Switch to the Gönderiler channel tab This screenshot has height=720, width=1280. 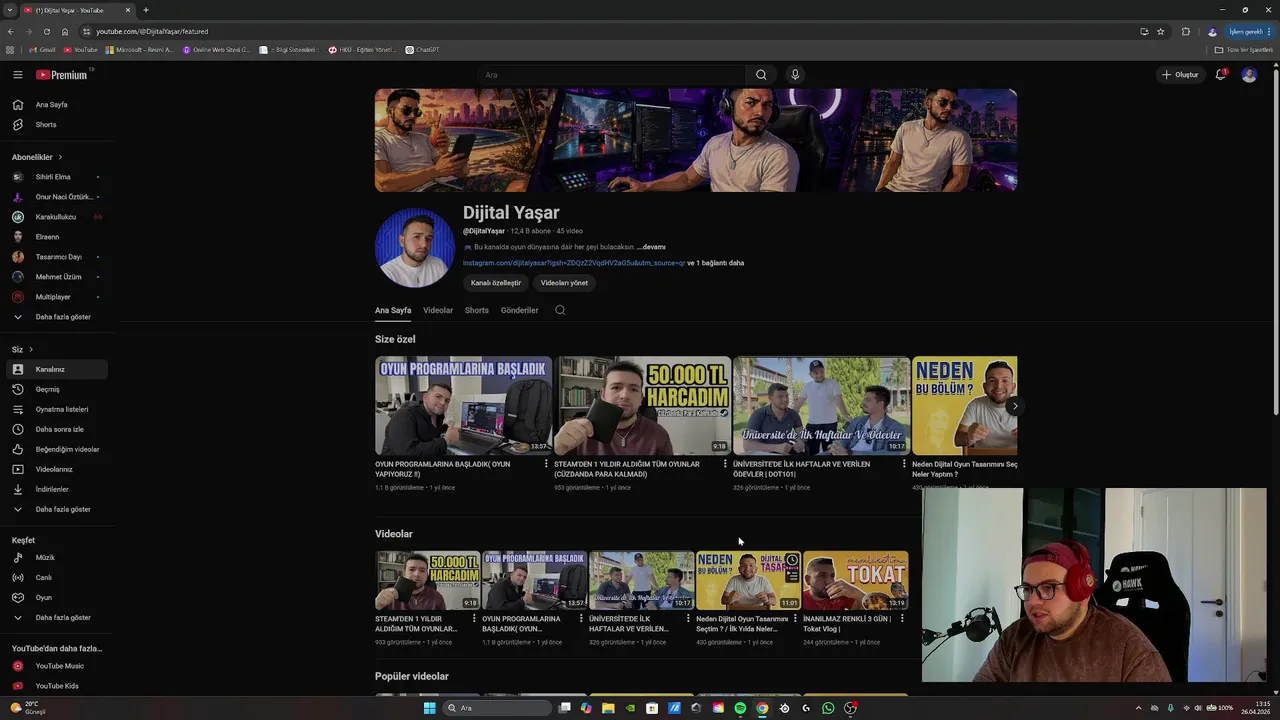519,310
